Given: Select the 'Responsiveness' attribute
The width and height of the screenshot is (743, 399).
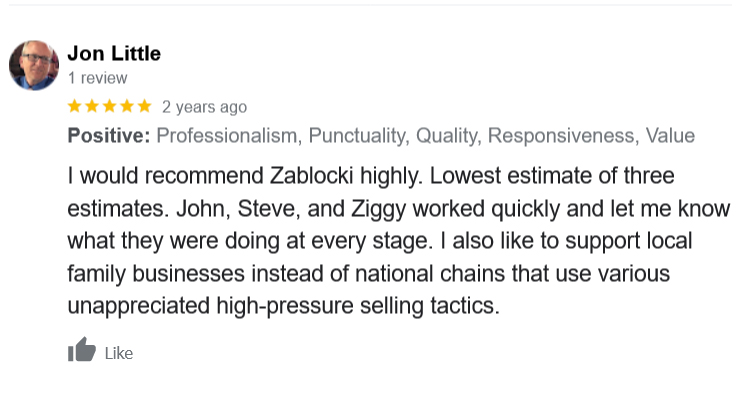Looking at the screenshot, I should [x=563, y=136].
